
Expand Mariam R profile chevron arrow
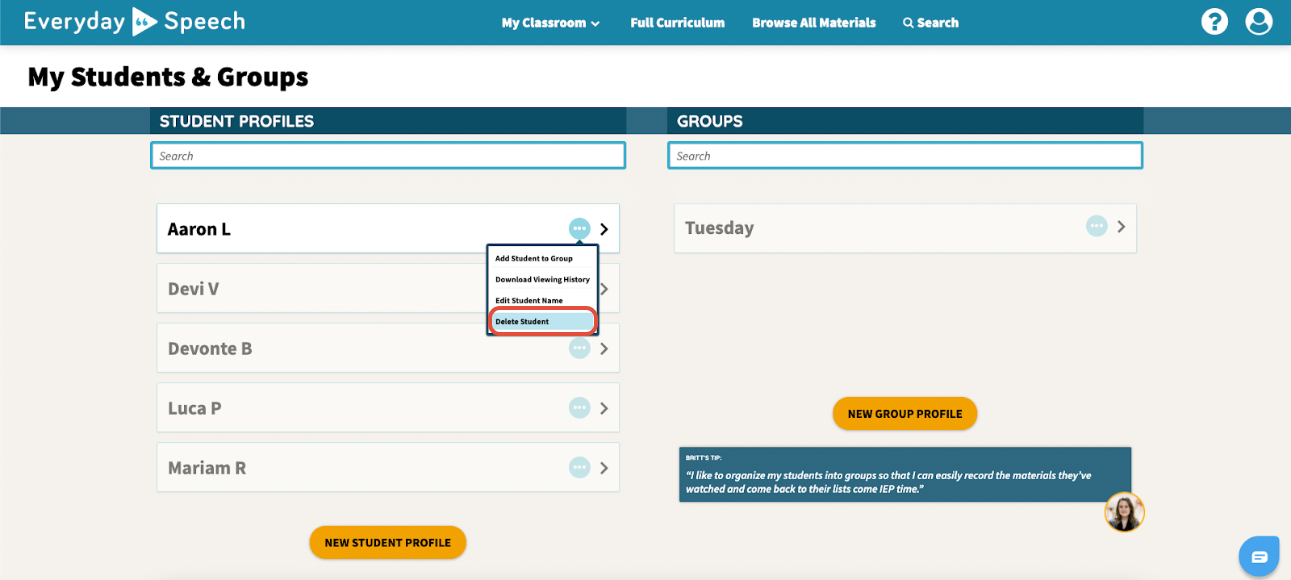coord(604,467)
